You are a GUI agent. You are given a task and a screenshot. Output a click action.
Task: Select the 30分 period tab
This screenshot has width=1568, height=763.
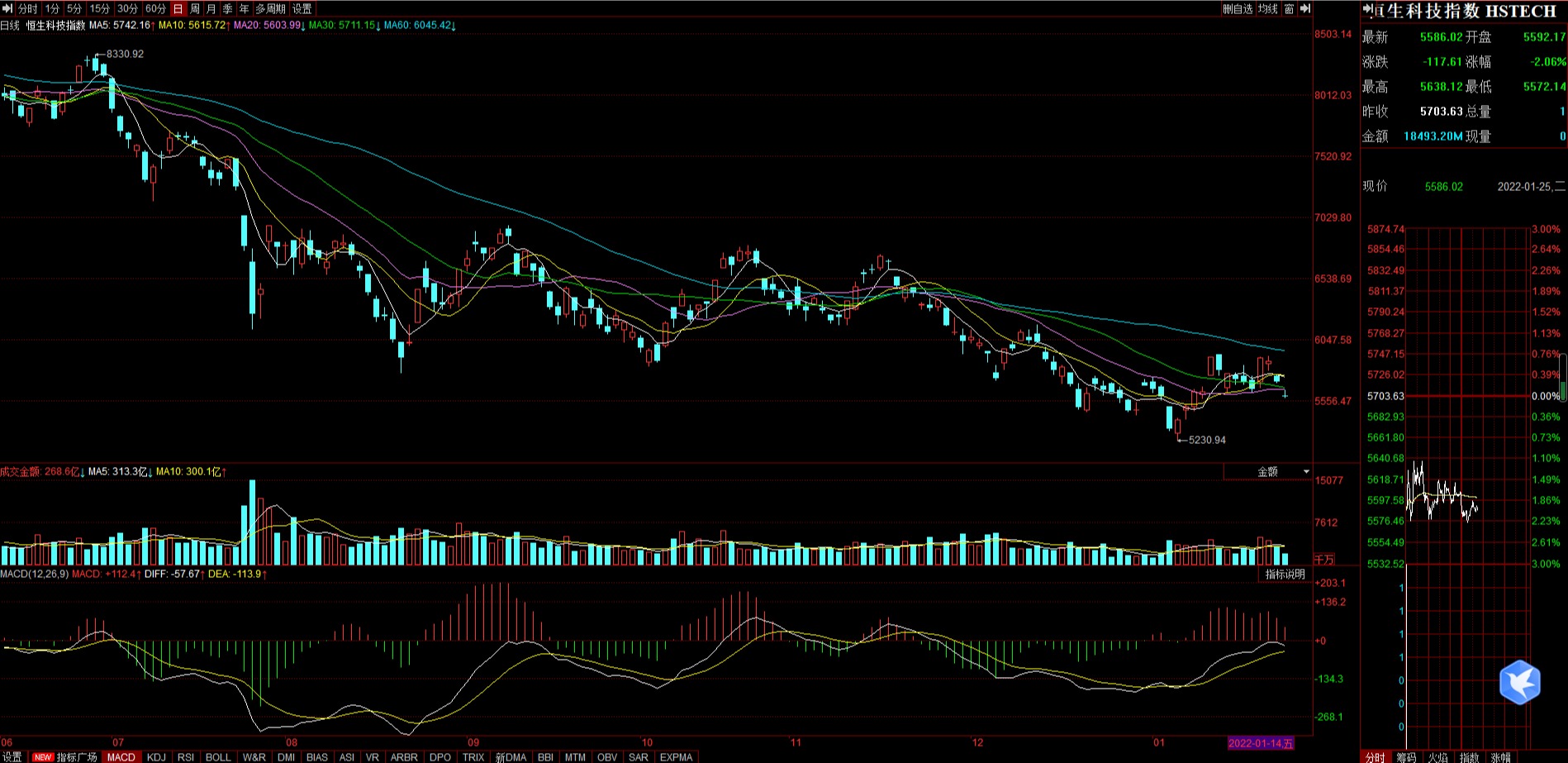tap(127, 8)
